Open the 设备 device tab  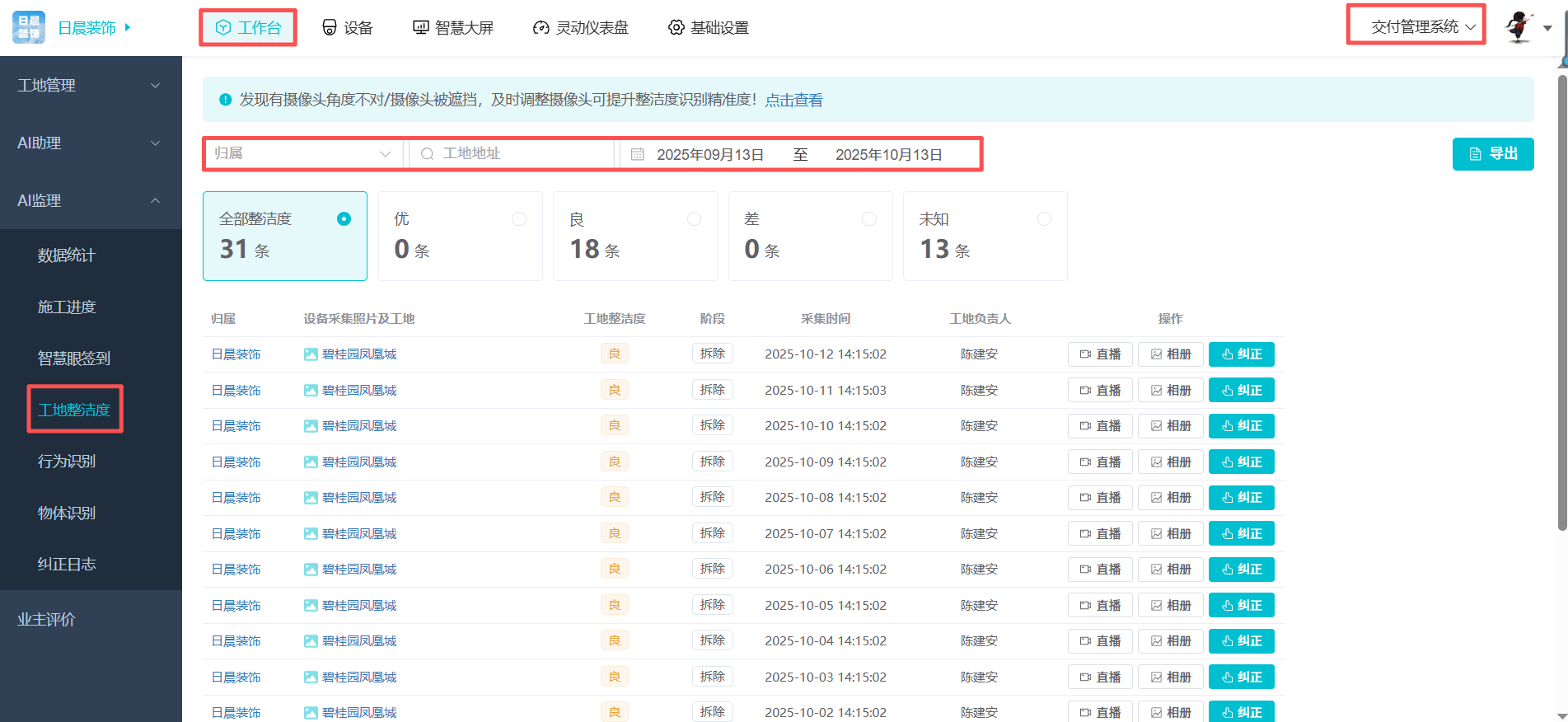(x=347, y=28)
